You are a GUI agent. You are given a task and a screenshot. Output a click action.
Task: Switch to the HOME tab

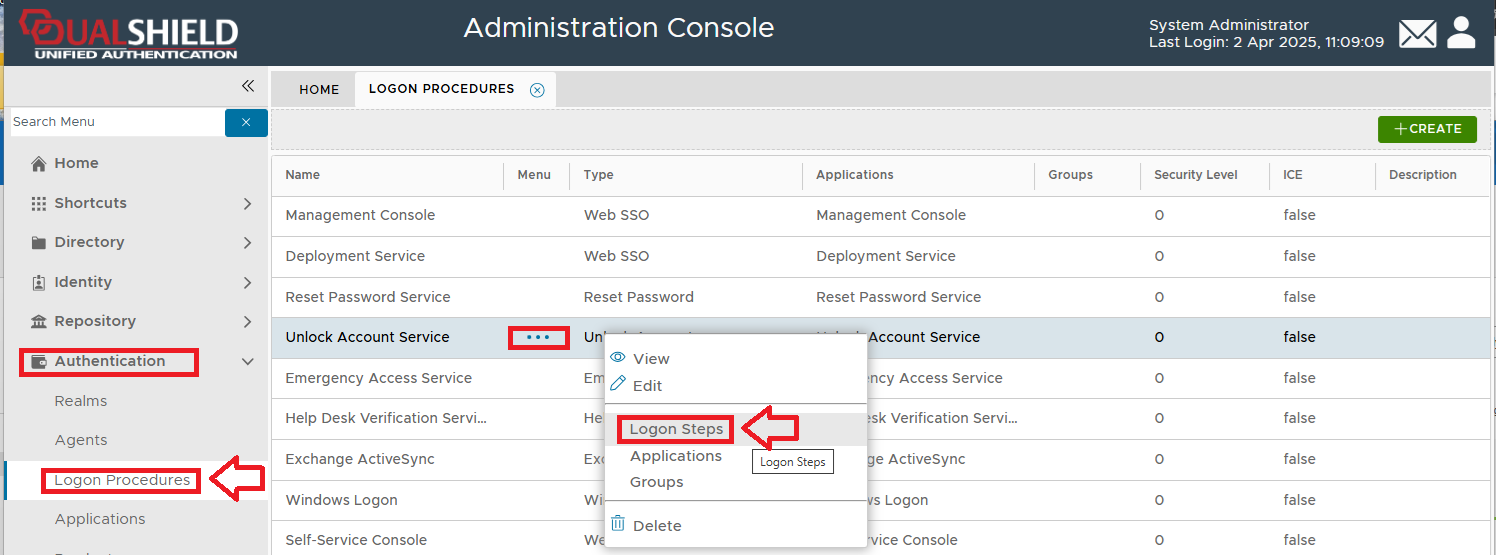pyautogui.click(x=319, y=90)
